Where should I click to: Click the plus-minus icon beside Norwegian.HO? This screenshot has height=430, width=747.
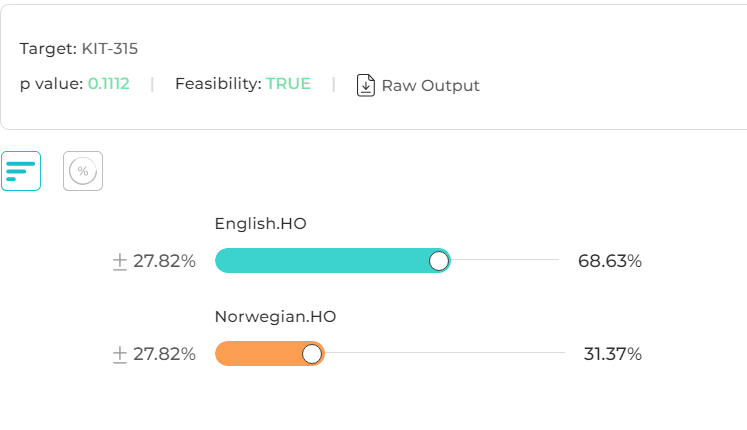(120, 354)
